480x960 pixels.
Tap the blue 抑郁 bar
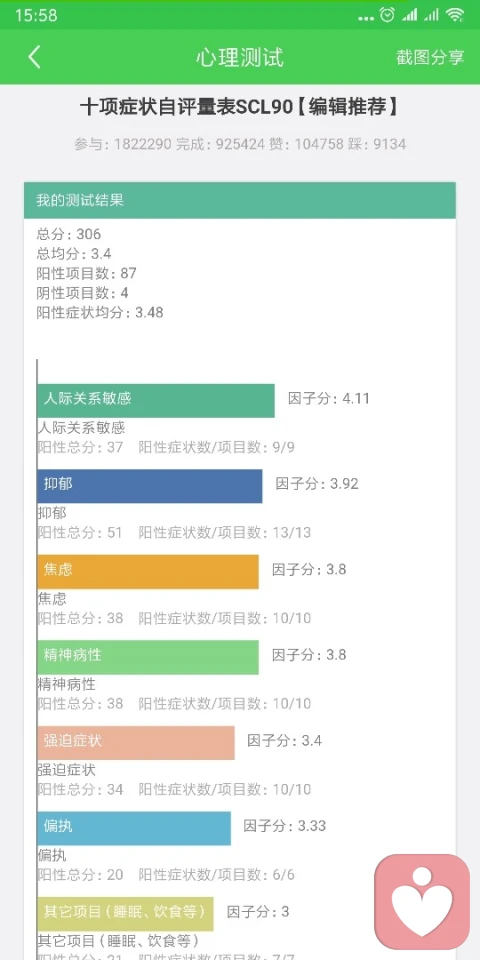click(x=150, y=486)
